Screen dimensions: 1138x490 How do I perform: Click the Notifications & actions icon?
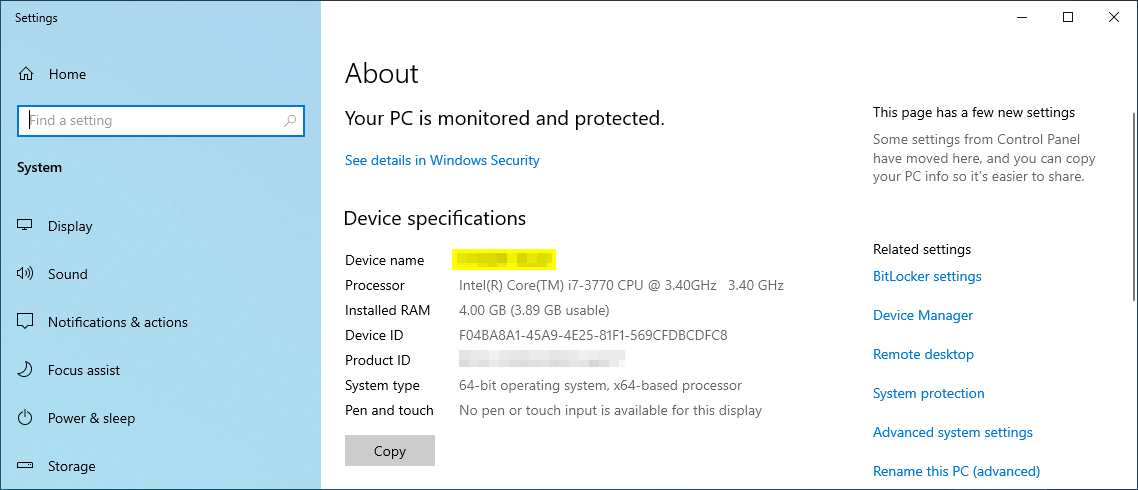(26, 322)
